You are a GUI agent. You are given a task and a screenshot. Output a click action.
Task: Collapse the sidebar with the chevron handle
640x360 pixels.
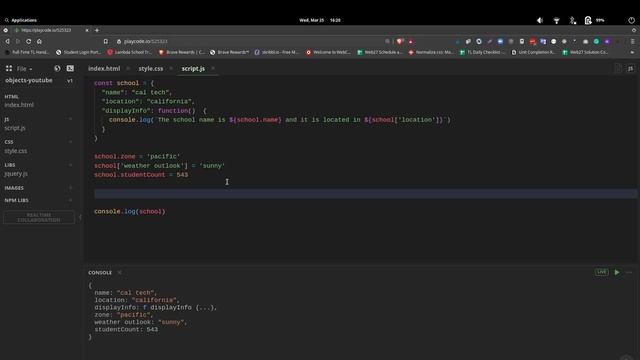point(80,217)
